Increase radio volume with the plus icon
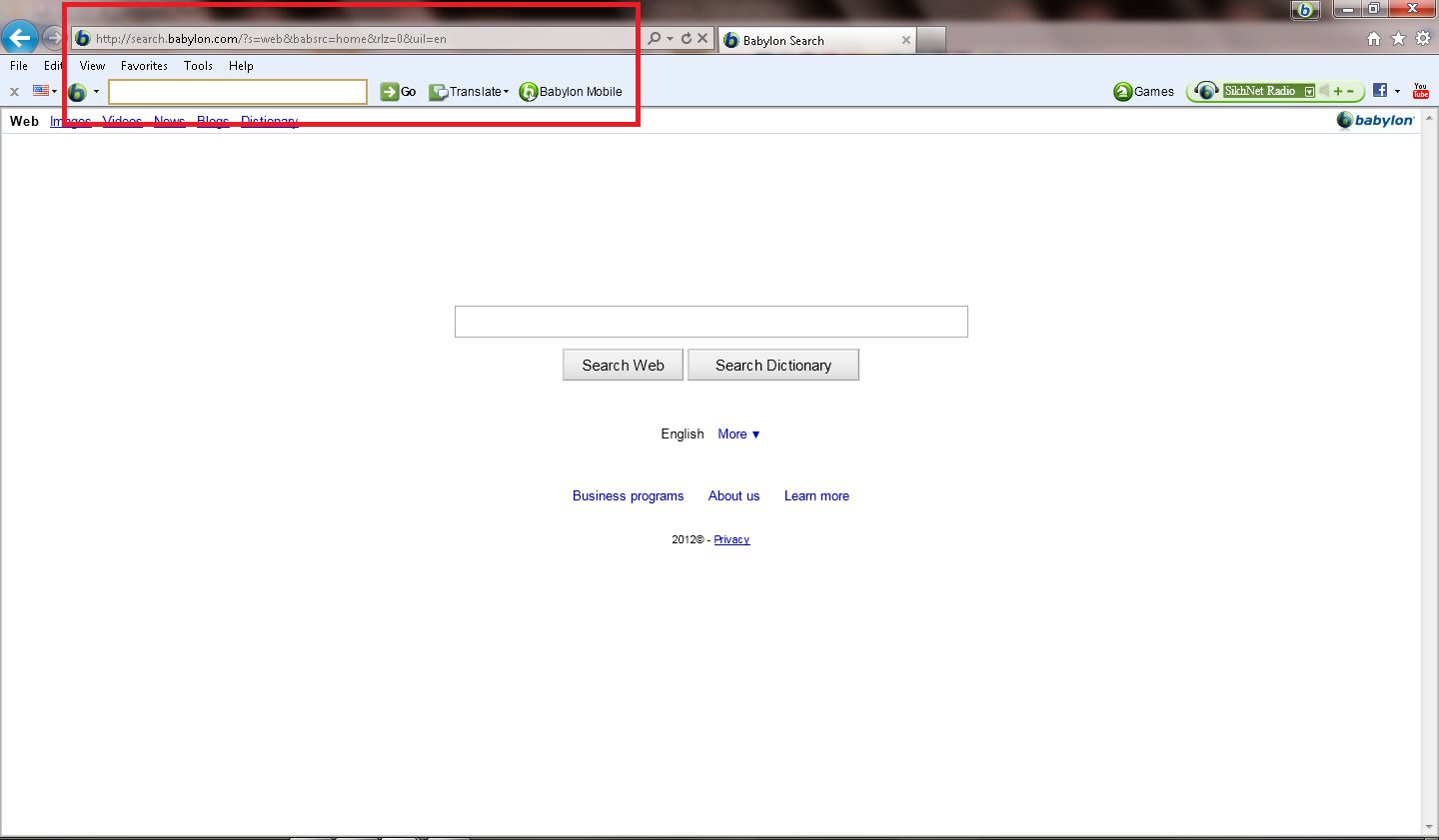Image resolution: width=1439 pixels, height=840 pixels. click(x=1338, y=91)
